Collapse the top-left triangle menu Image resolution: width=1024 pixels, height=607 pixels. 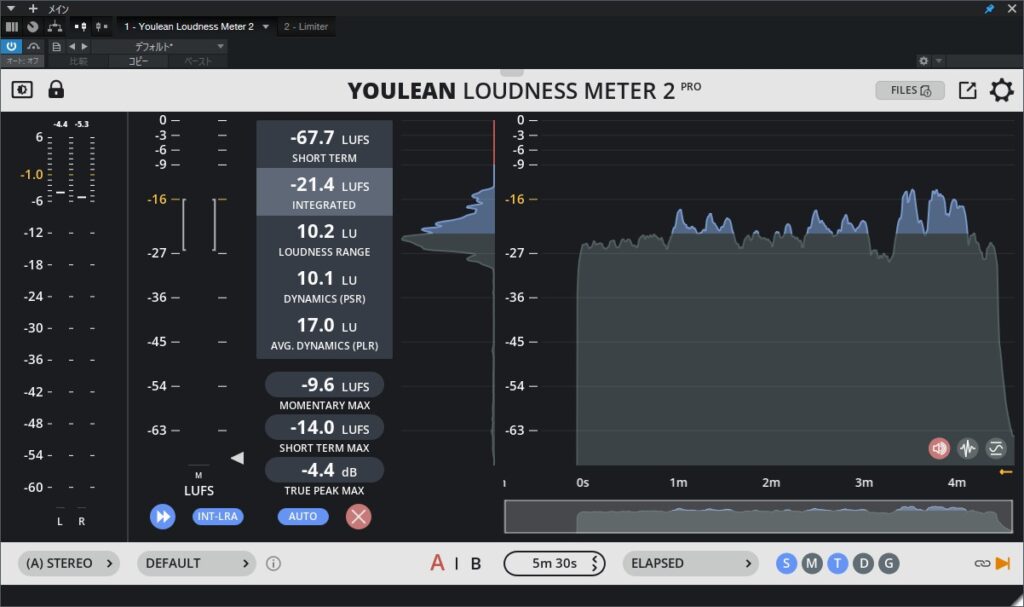click(x=10, y=8)
